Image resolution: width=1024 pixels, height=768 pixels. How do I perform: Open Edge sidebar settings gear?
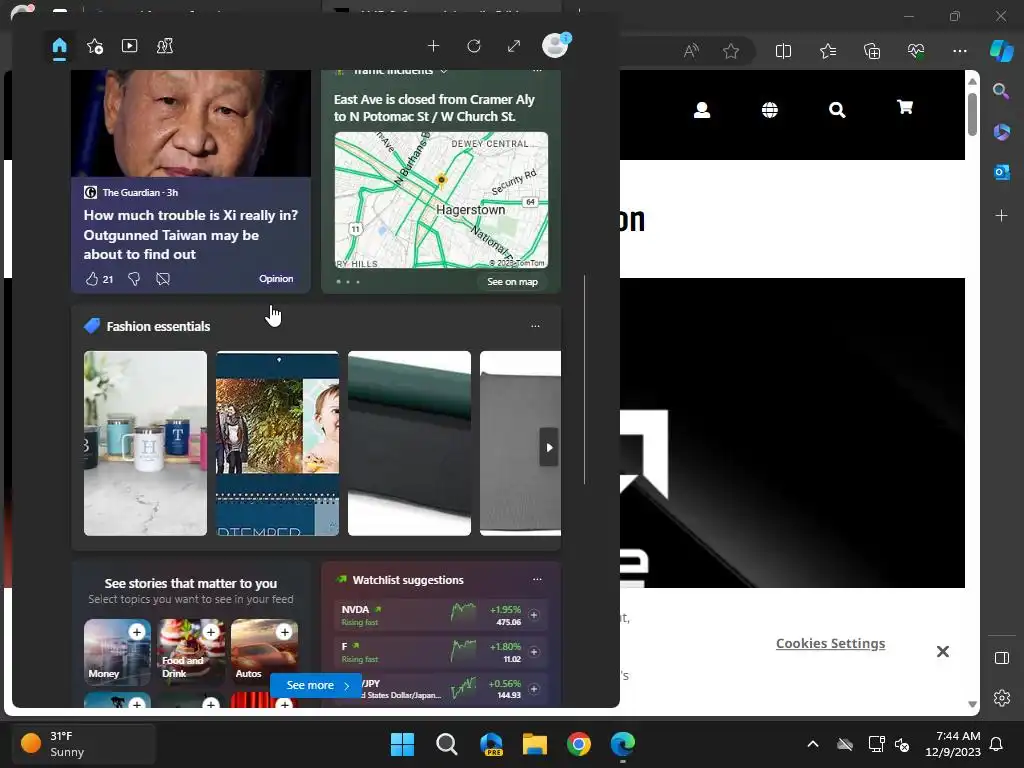tap(1001, 698)
